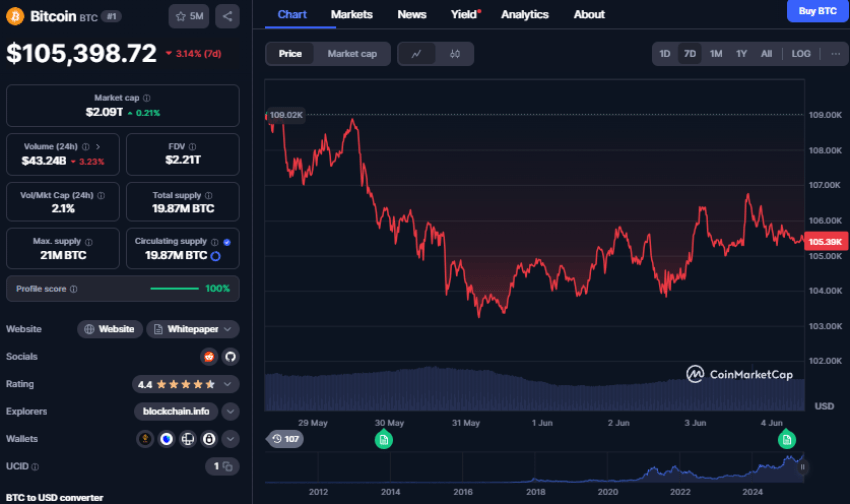The height and width of the screenshot is (504, 850).
Task: Toggle LOG scale on chart
Action: pos(801,54)
